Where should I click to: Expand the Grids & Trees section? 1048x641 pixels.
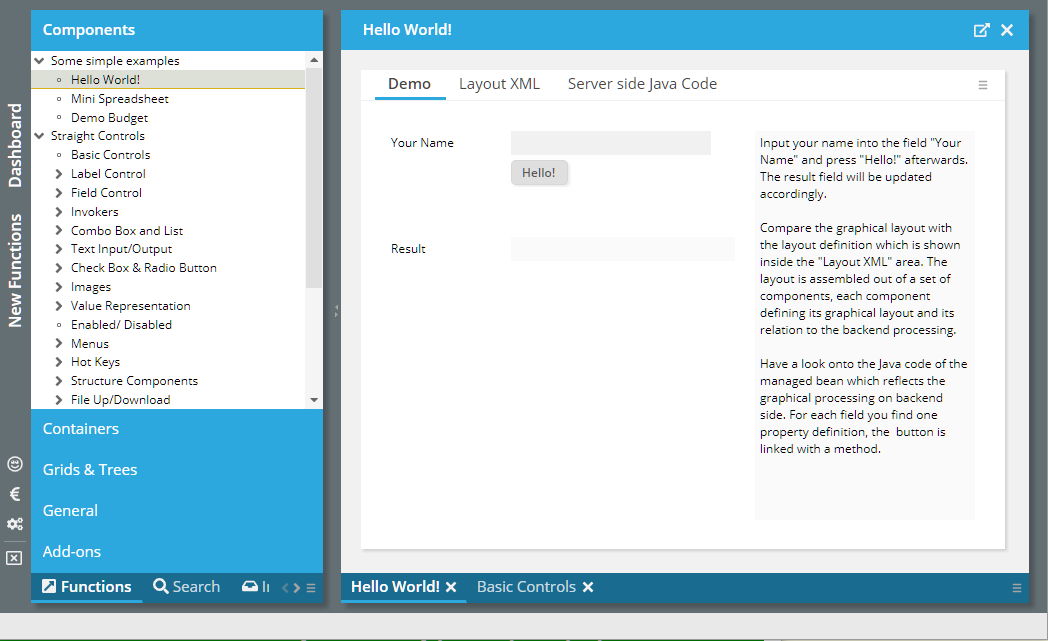[x=90, y=469]
